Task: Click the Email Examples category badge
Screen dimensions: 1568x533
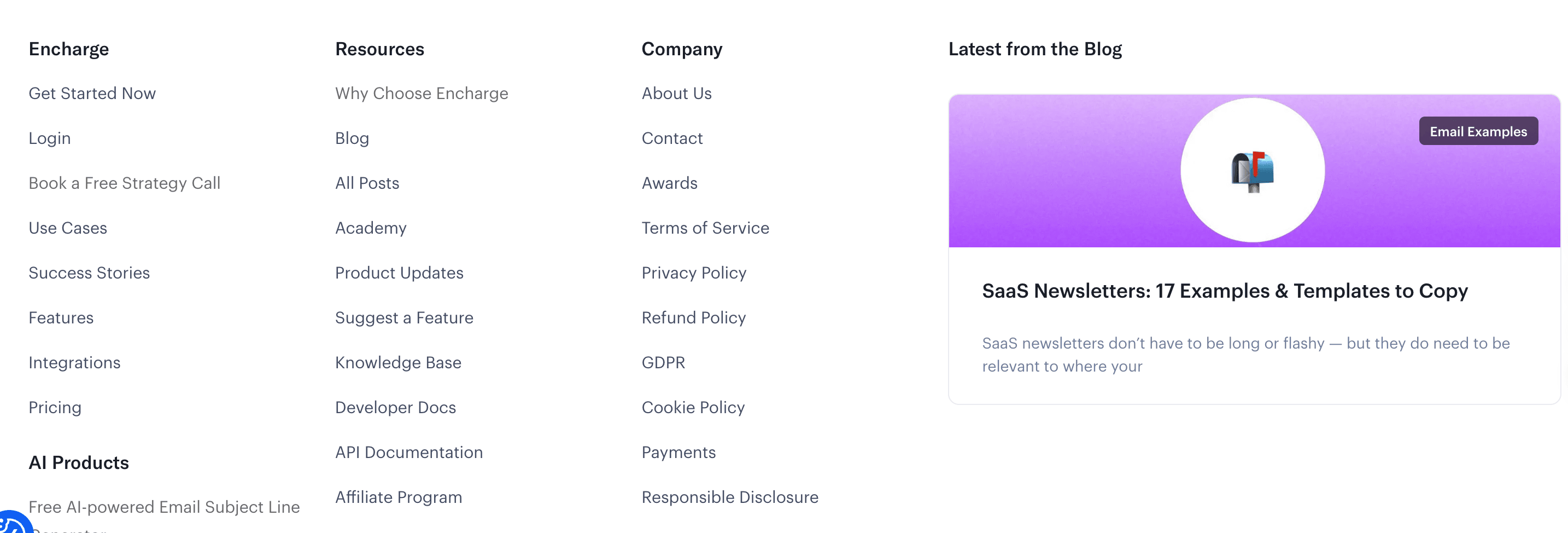Action: point(1478,131)
